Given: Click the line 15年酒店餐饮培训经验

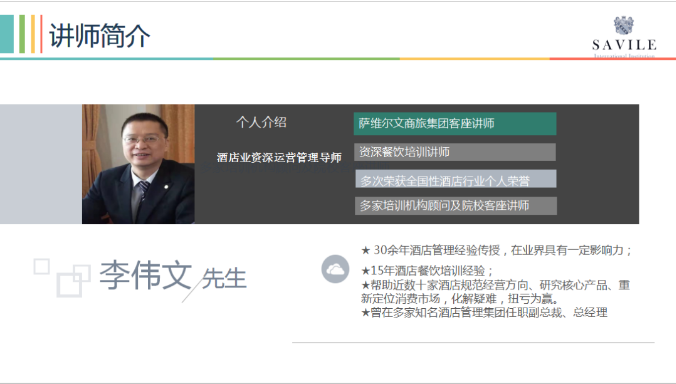Looking at the screenshot, I should click(x=427, y=271).
